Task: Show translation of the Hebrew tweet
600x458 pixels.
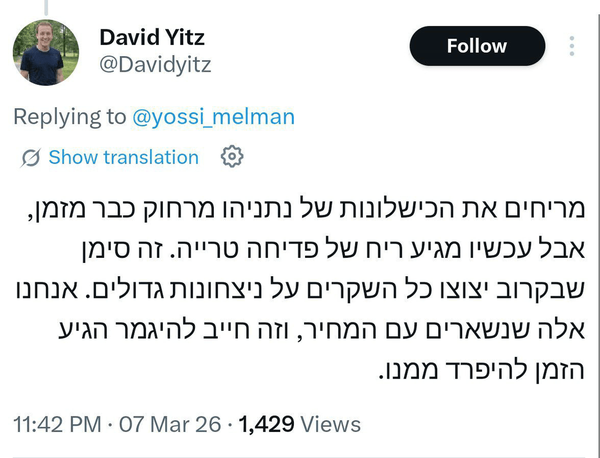Action: [x=123, y=157]
